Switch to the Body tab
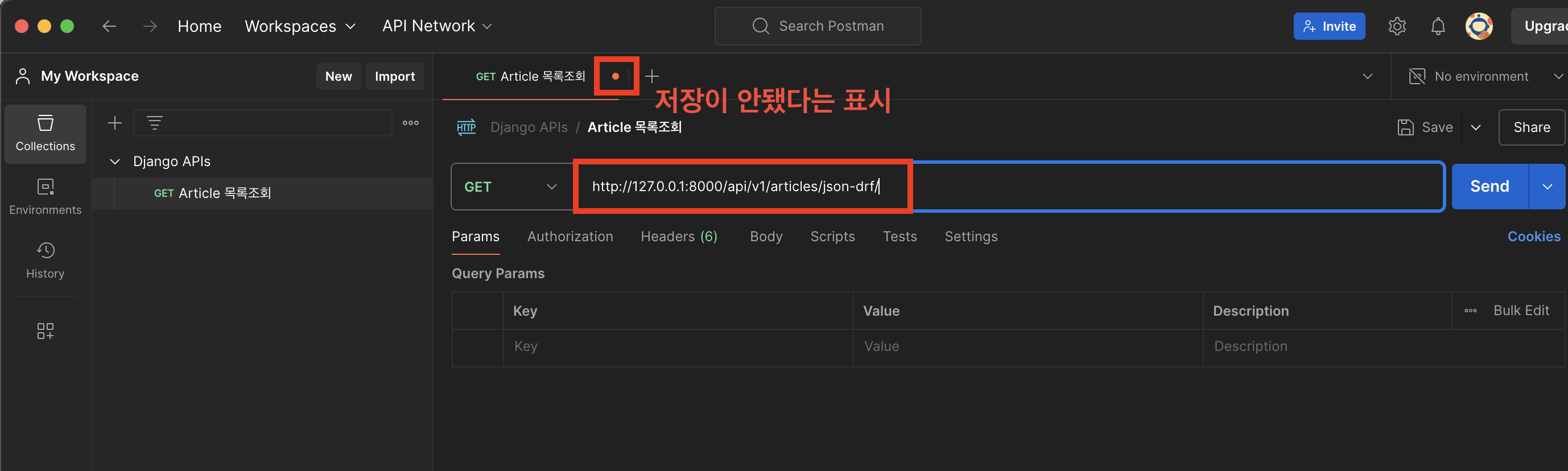This screenshot has width=1568, height=471. point(766,236)
